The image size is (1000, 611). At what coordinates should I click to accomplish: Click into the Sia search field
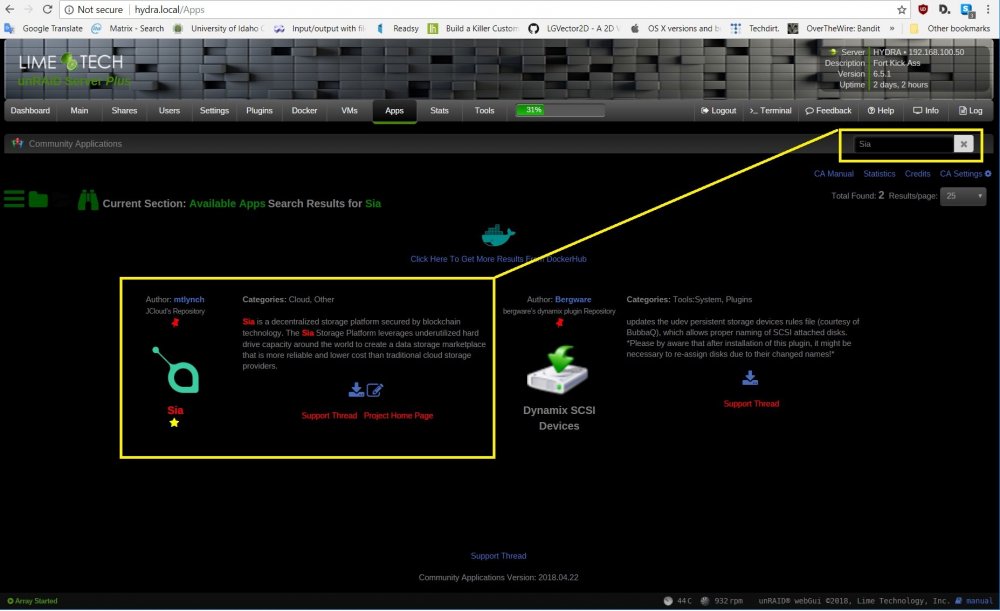pyautogui.click(x=902, y=144)
